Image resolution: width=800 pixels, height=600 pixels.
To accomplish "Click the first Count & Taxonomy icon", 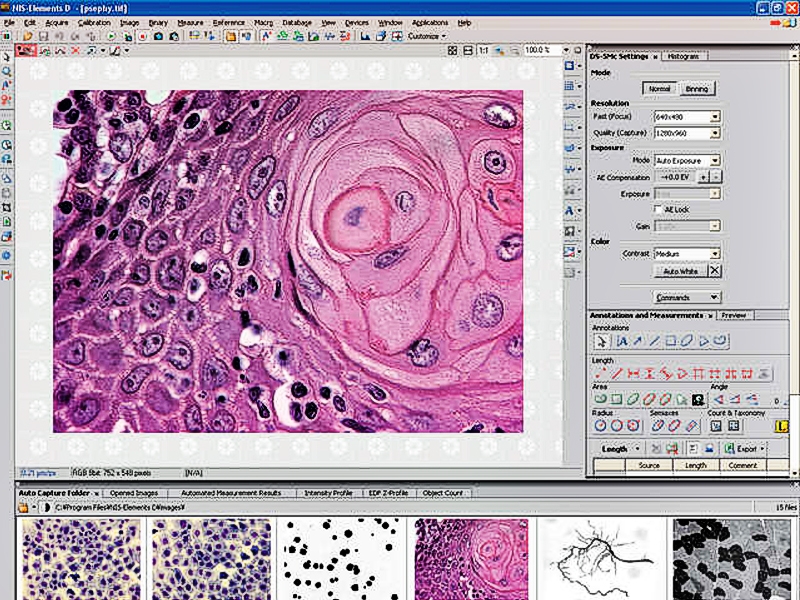I will pyautogui.click(x=714, y=425).
